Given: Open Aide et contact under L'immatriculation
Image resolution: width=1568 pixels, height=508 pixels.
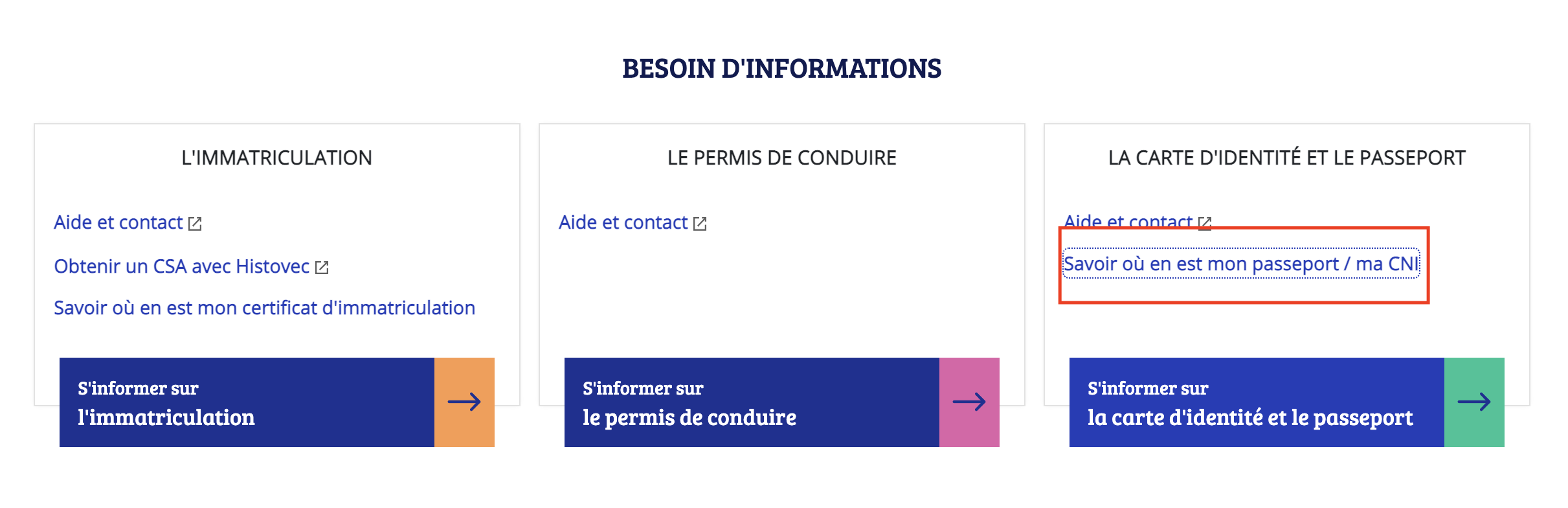Looking at the screenshot, I should point(118,222).
